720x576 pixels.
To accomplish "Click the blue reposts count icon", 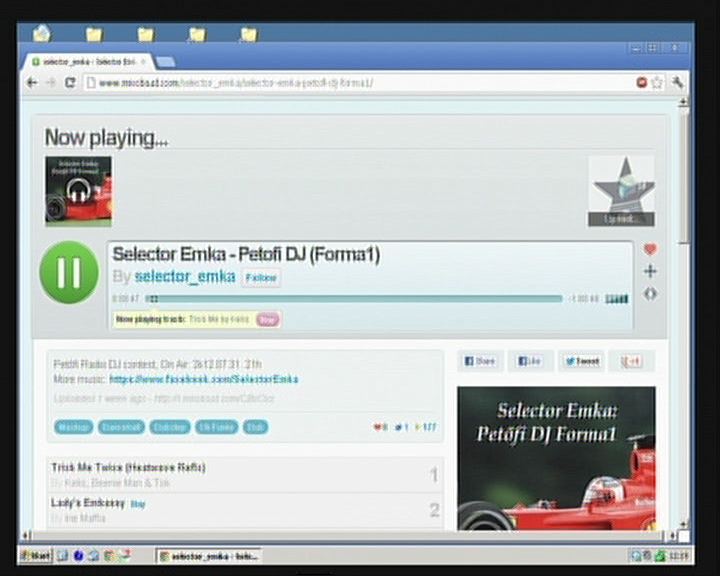I will (x=401, y=428).
